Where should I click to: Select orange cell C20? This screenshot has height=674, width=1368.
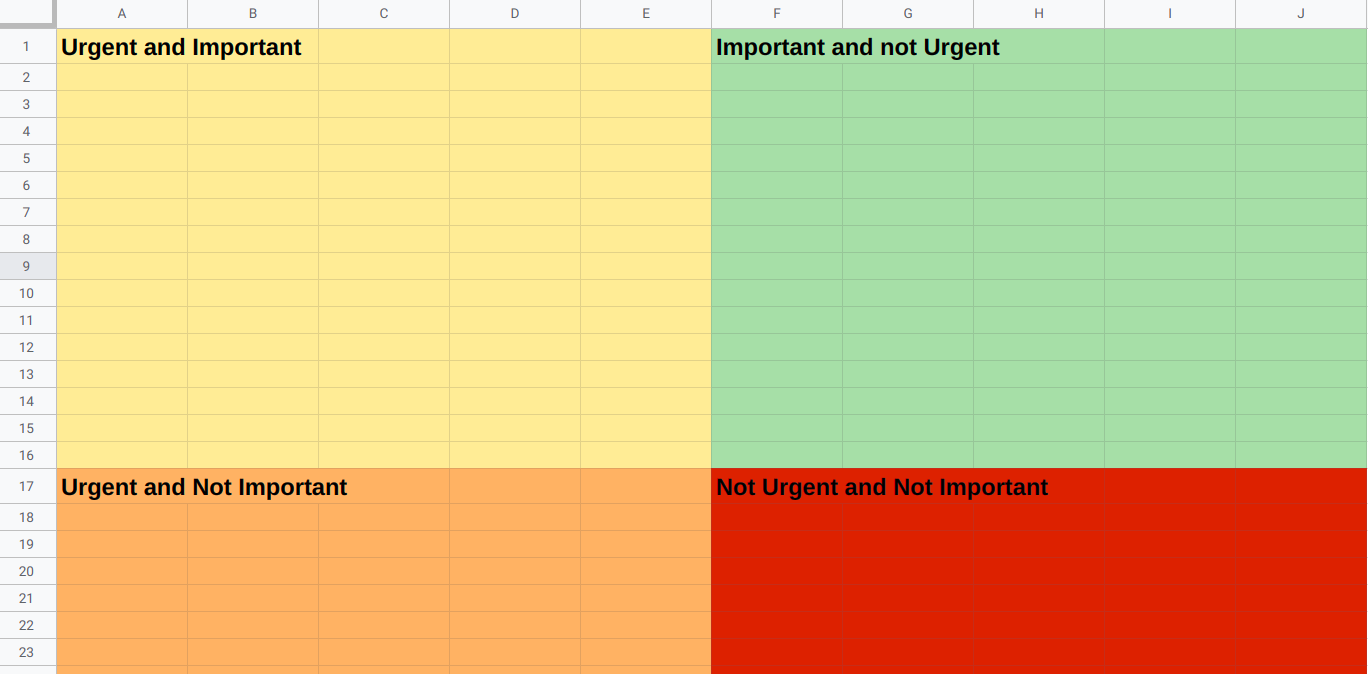pyautogui.click(x=384, y=571)
